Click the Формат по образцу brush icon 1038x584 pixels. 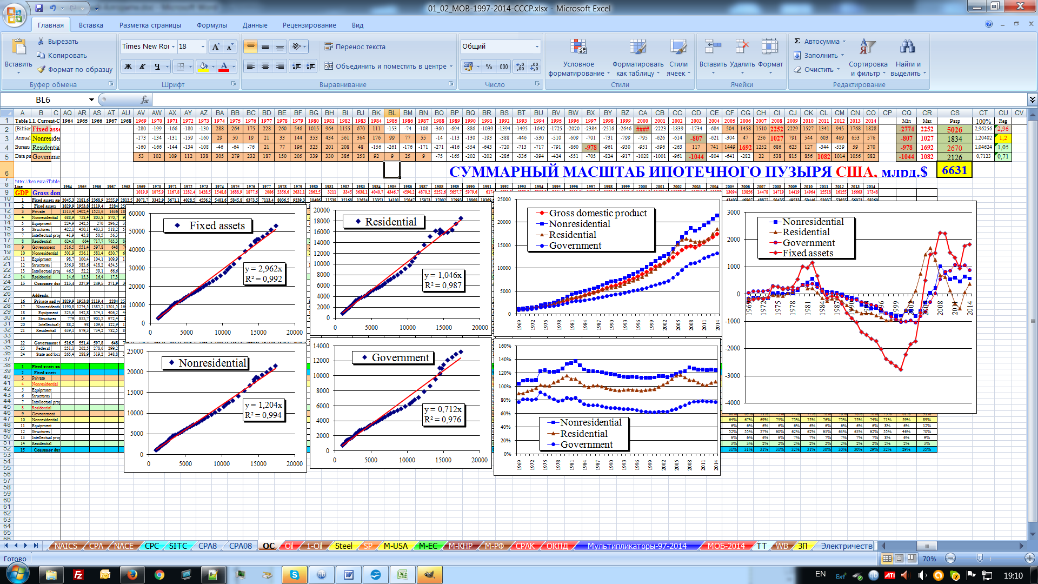point(40,69)
